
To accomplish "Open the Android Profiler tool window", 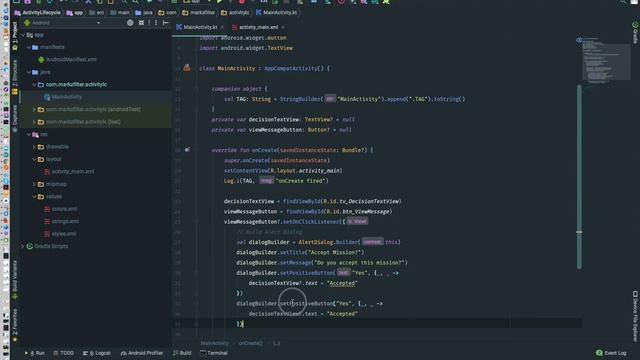I will tap(142, 353).
